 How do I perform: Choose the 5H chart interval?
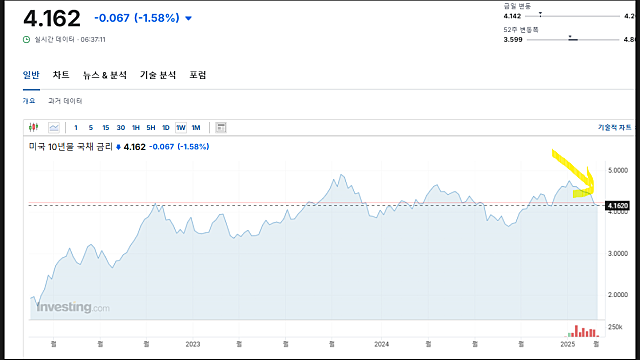151,128
